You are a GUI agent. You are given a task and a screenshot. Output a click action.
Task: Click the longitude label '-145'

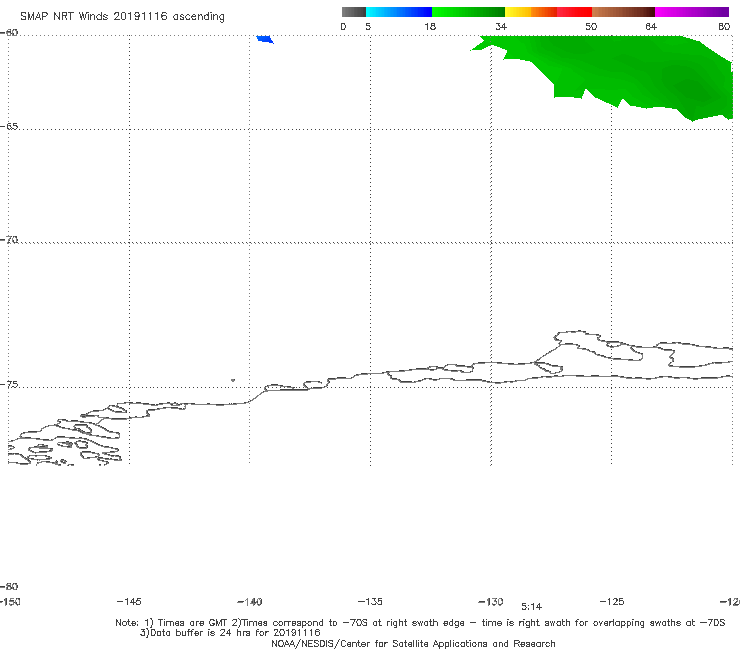coord(129,602)
